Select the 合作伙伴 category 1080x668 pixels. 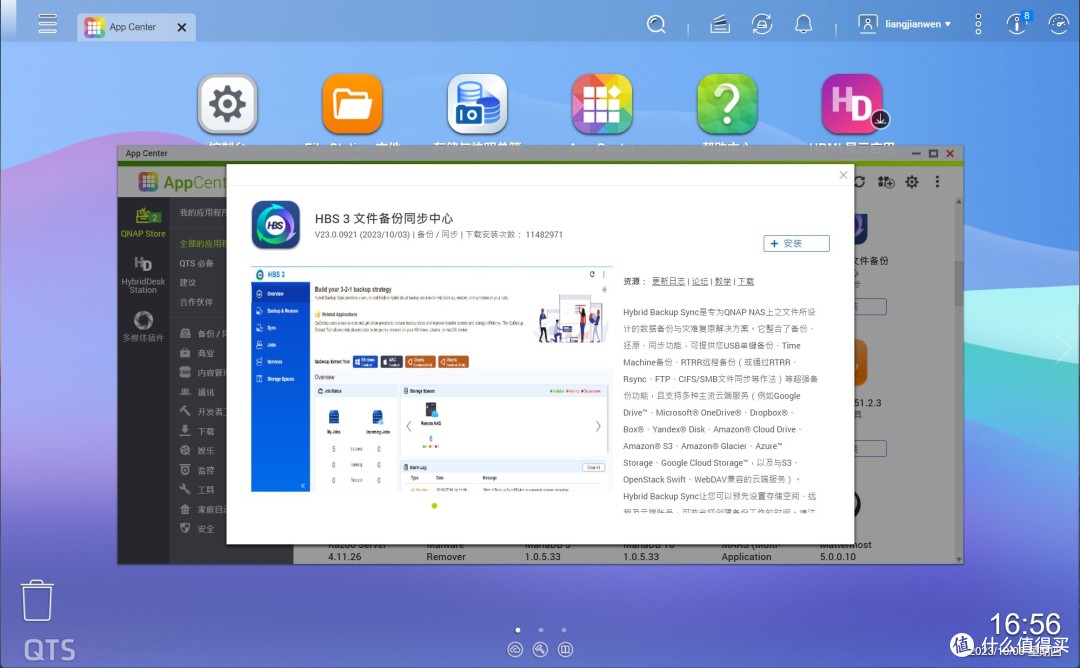click(x=196, y=302)
